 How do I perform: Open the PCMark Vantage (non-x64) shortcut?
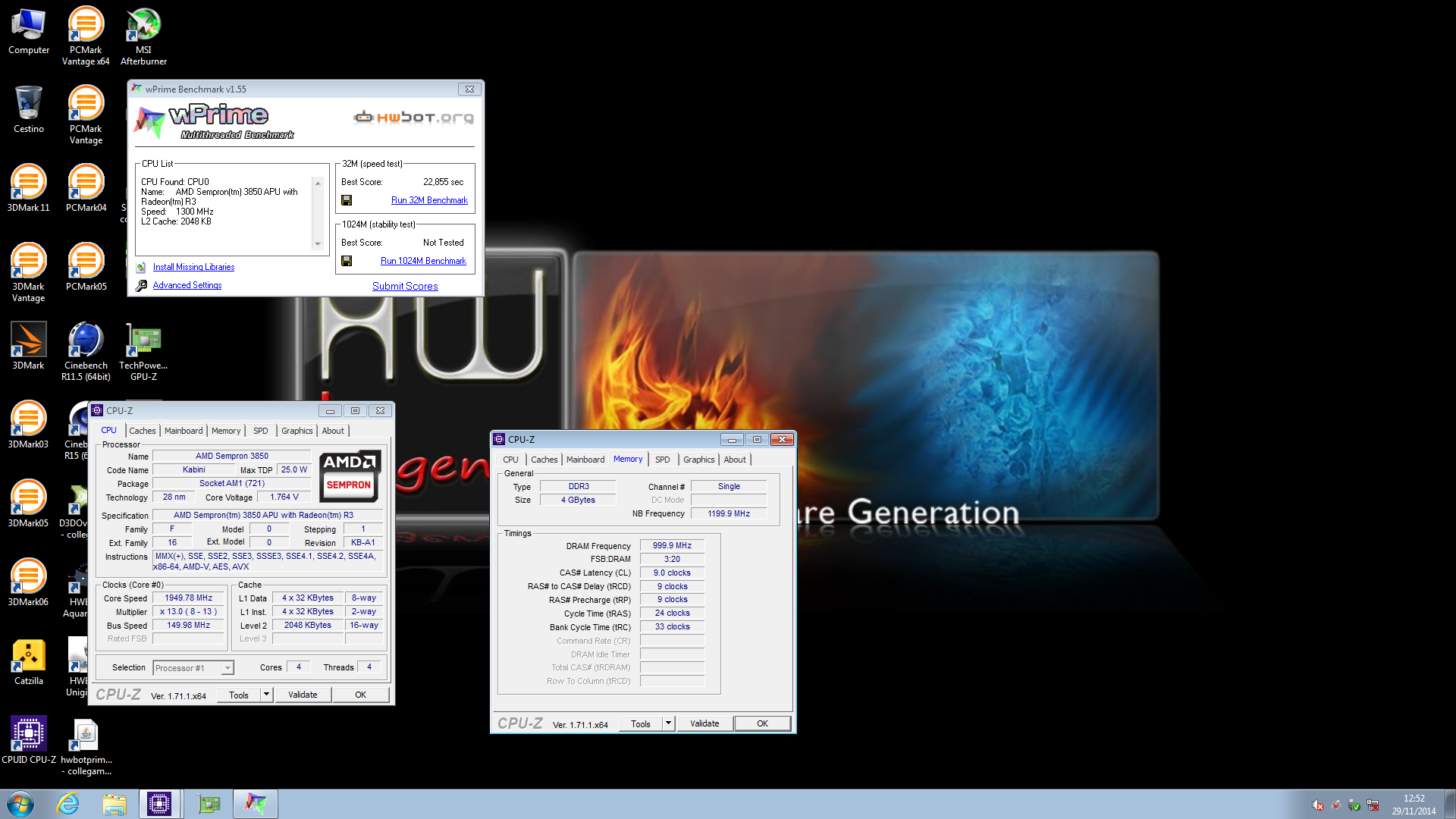(86, 115)
